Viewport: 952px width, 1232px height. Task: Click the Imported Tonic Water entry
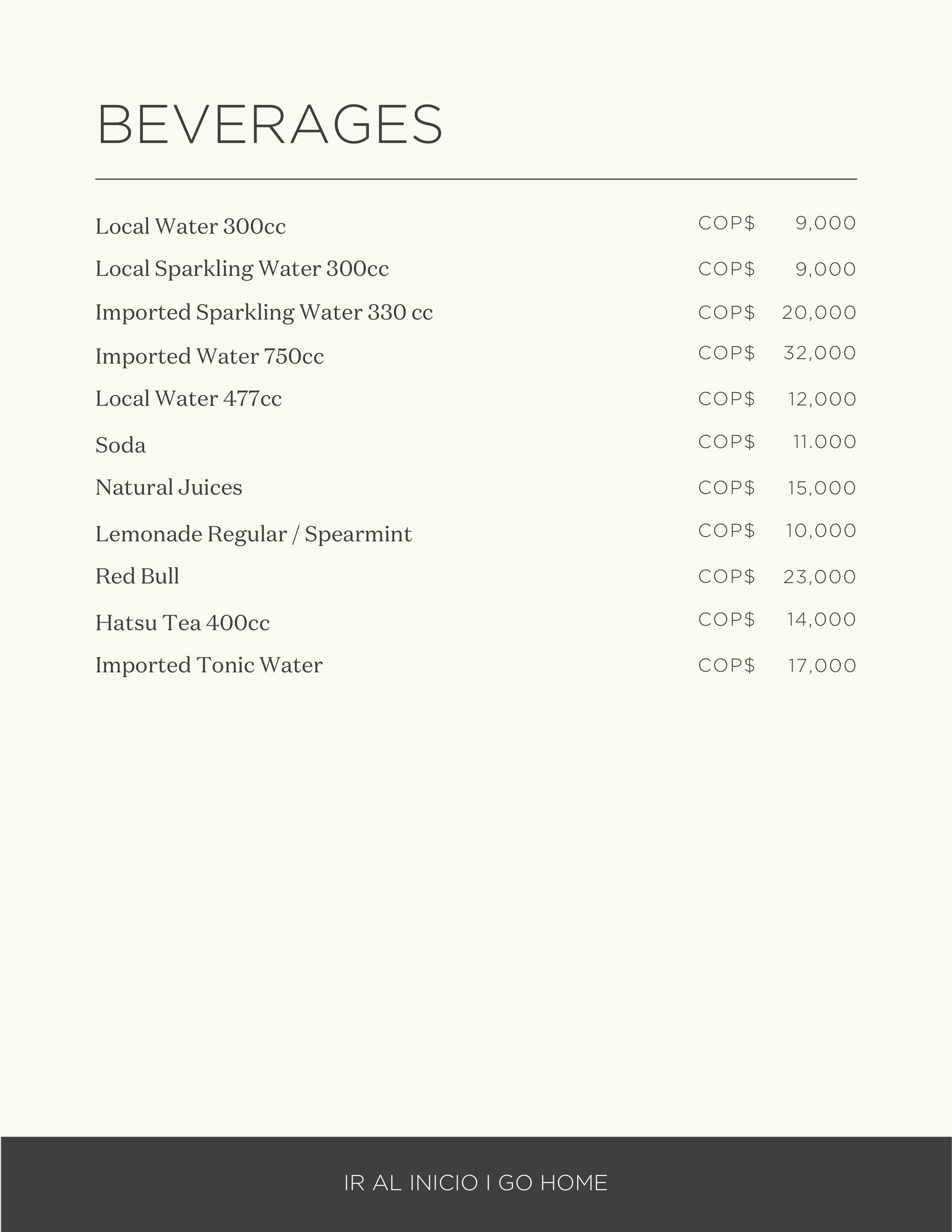pyautogui.click(x=209, y=665)
